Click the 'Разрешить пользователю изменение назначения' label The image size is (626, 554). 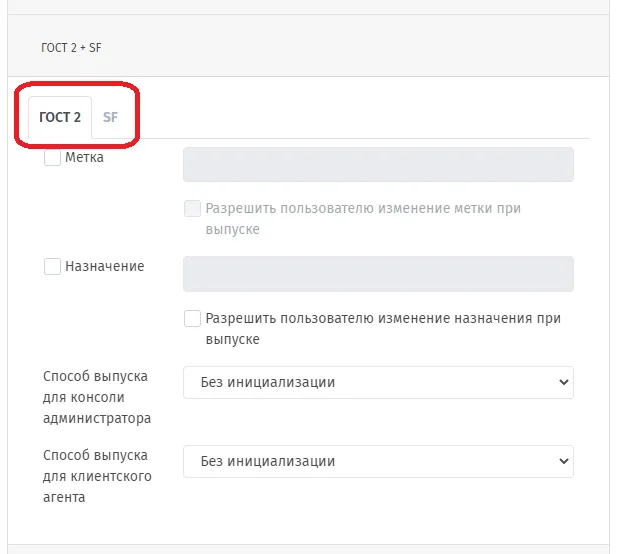point(383,328)
